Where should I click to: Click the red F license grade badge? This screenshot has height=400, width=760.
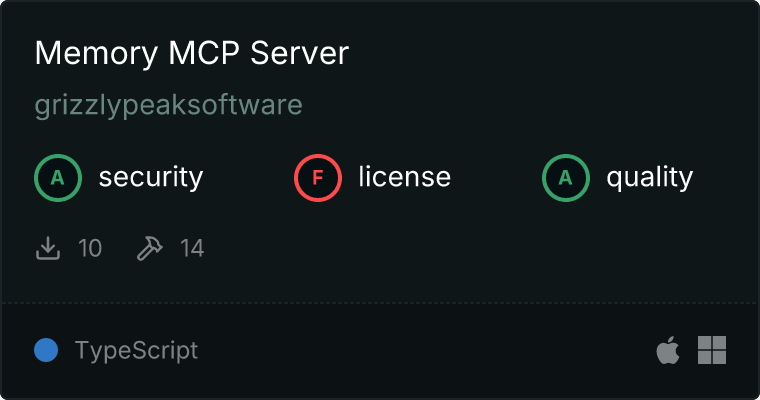[x=318, y=178]
